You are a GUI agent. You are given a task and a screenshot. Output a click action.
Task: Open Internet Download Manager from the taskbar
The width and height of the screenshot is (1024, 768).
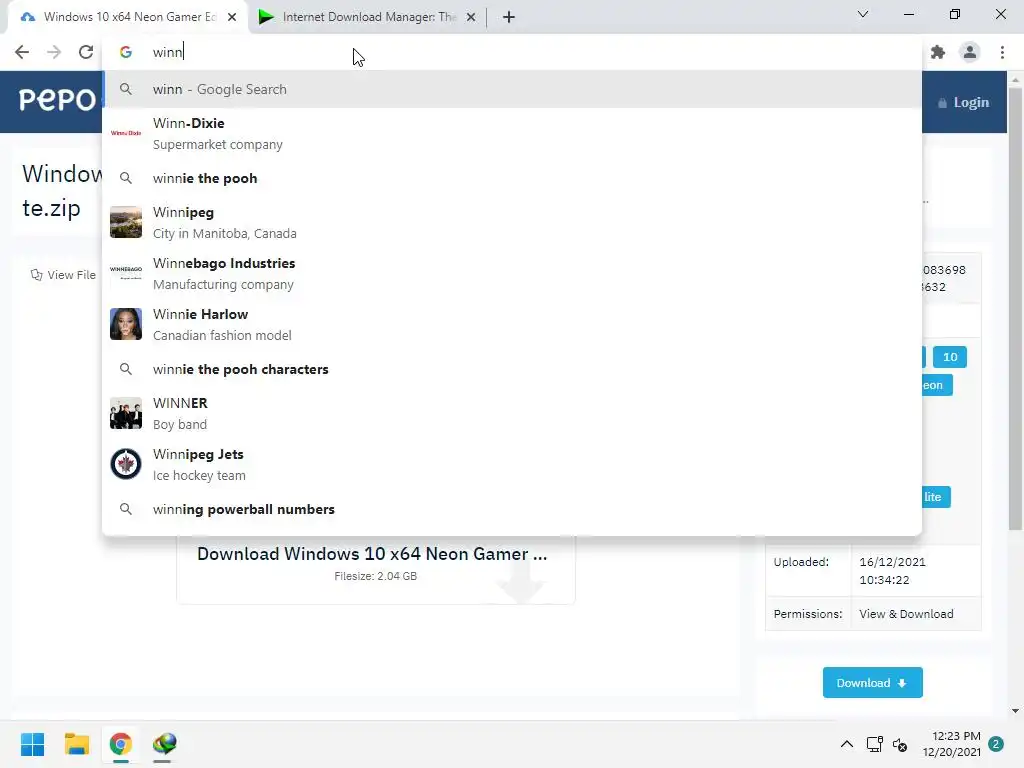(164, 744)
